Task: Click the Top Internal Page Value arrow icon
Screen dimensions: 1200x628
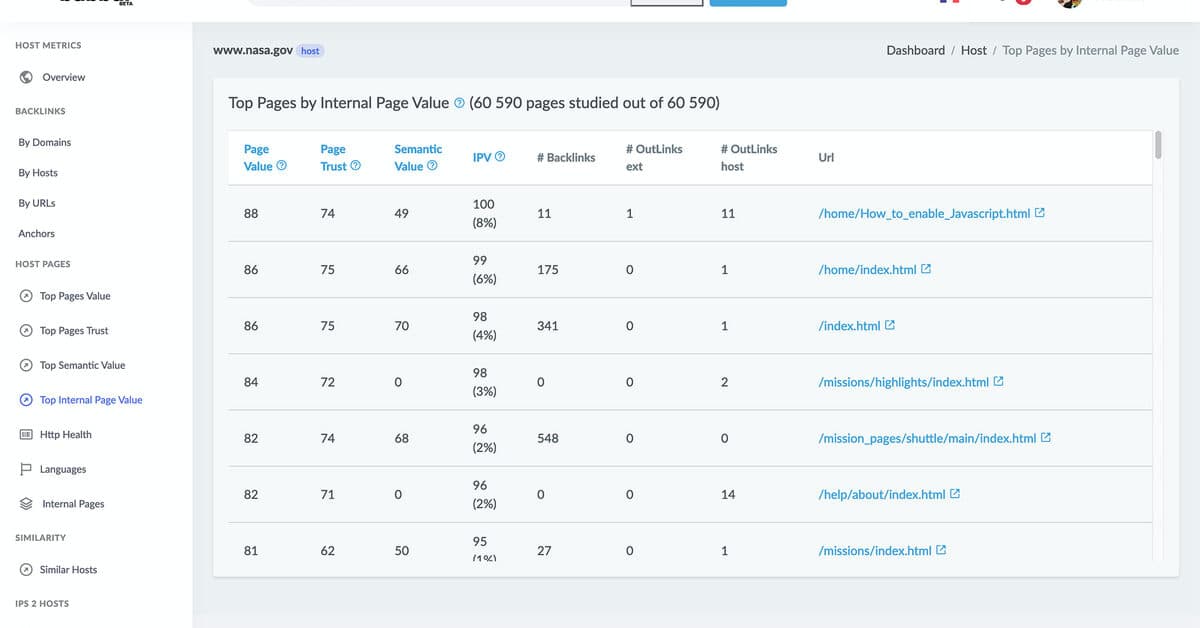Action: pos(26,400)
